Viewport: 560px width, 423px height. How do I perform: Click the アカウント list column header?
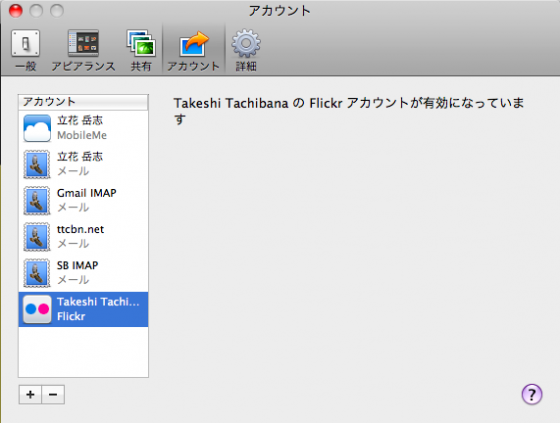[x=83, y=102]
